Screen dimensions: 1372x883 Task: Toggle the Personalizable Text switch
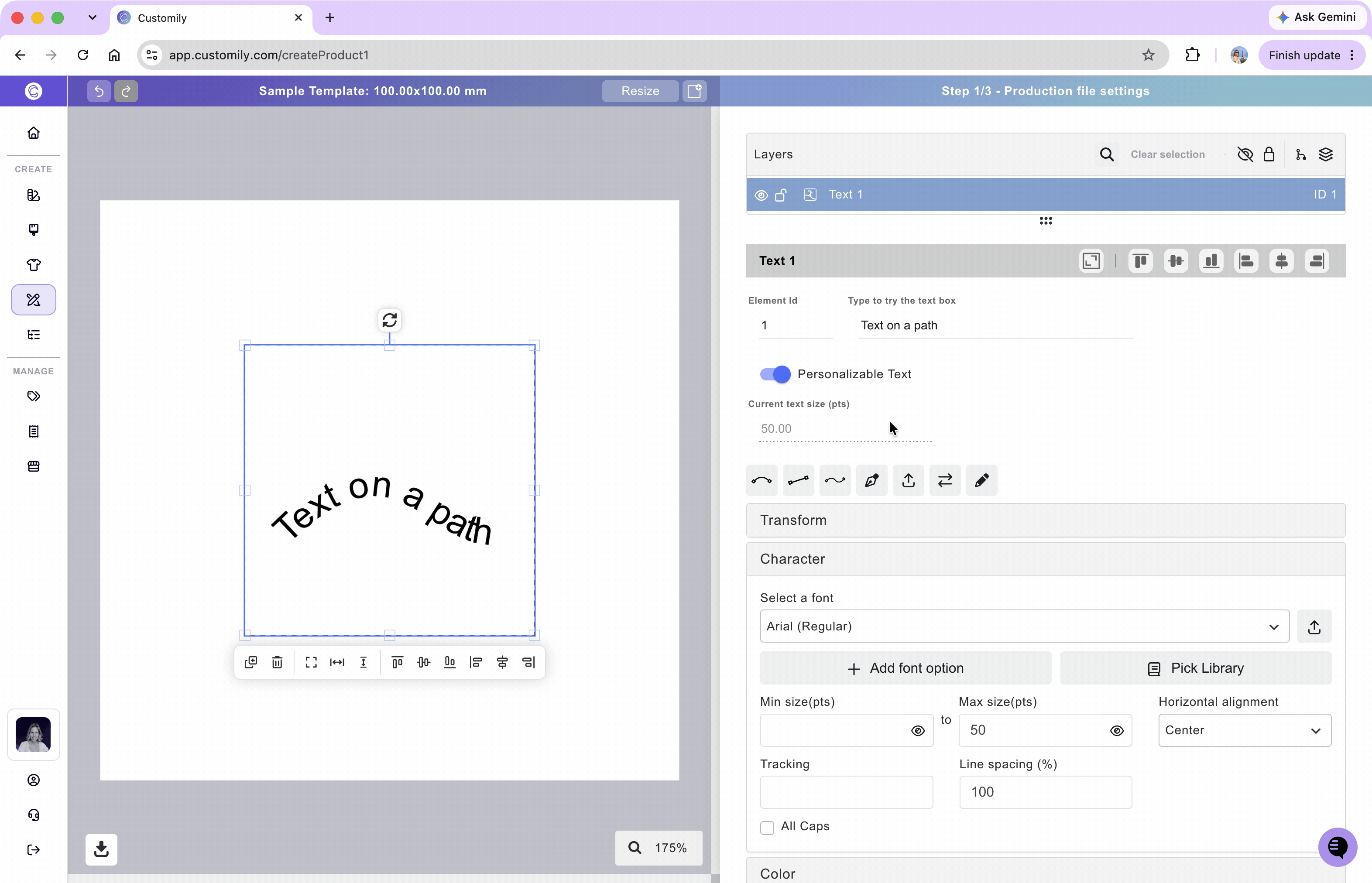pos(775,374)
